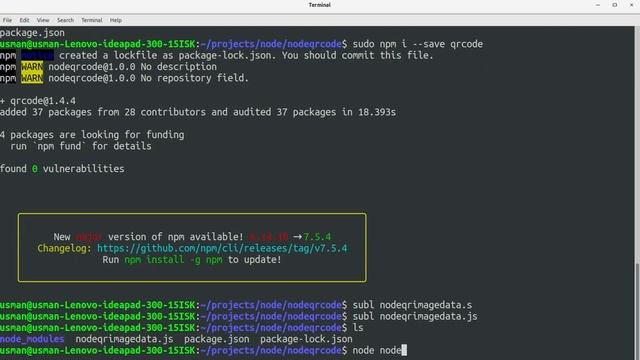
Task: Click 'found 0 vulnerabilities' text
Action: (62, 169)
